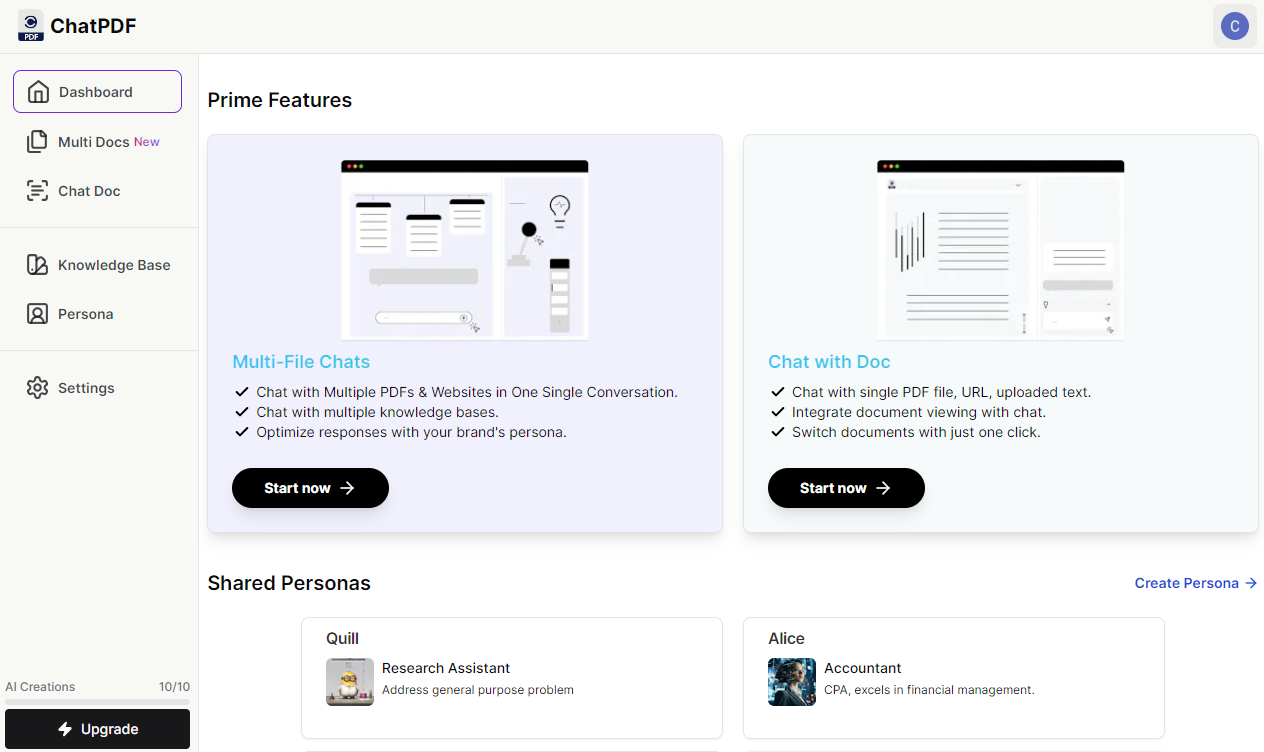Viewport: 1264px width, 752px height.
Task: Click the lightning bolt Upgrade icon
Action: [x=65, y=729]
